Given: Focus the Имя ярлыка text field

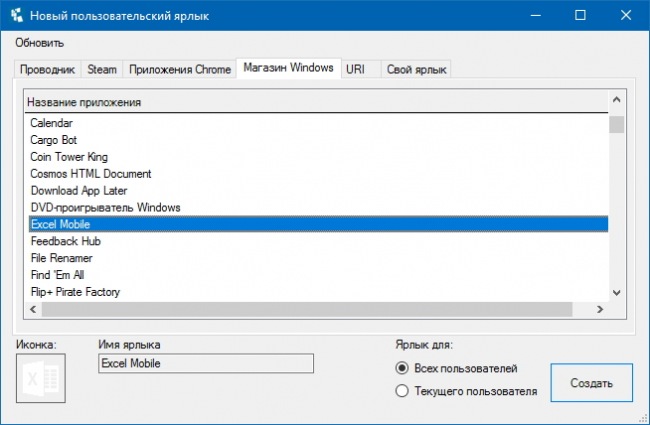Looking at the screenshot, I should (x=206, y=363).
